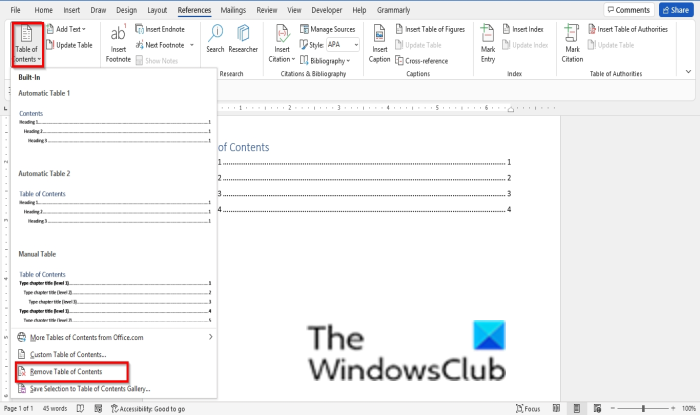Click Insert Caption
This screenshot has height=415, width=700.
379,44
